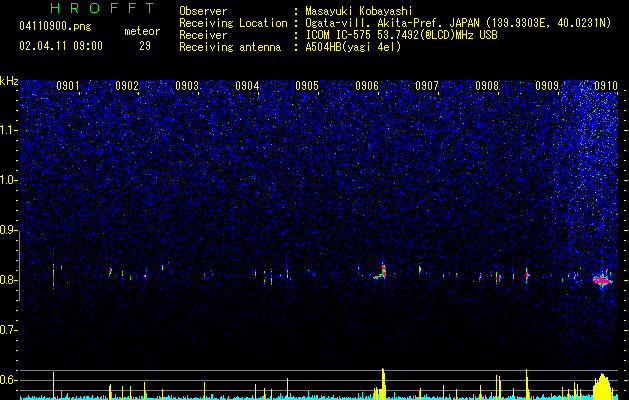Click the Receiving antenna label
This screenshot has height=400, width=629.
pos(230,47)
